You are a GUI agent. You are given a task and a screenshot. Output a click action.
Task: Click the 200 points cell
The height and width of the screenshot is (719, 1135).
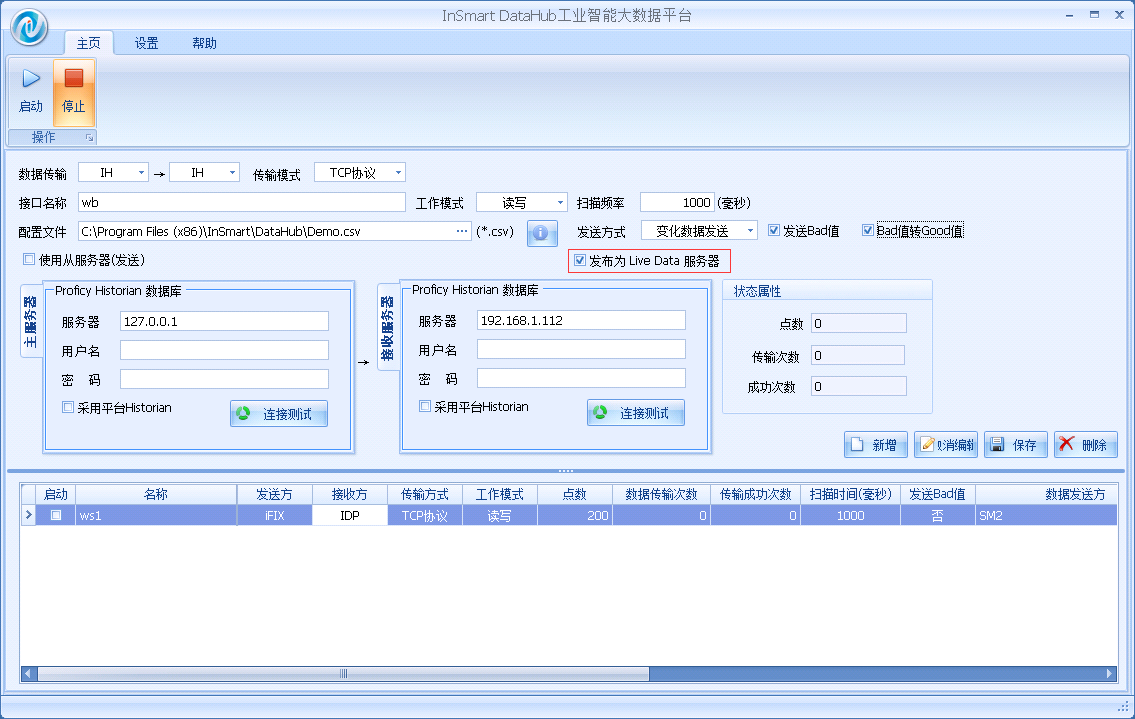click(x=575, y=516)
